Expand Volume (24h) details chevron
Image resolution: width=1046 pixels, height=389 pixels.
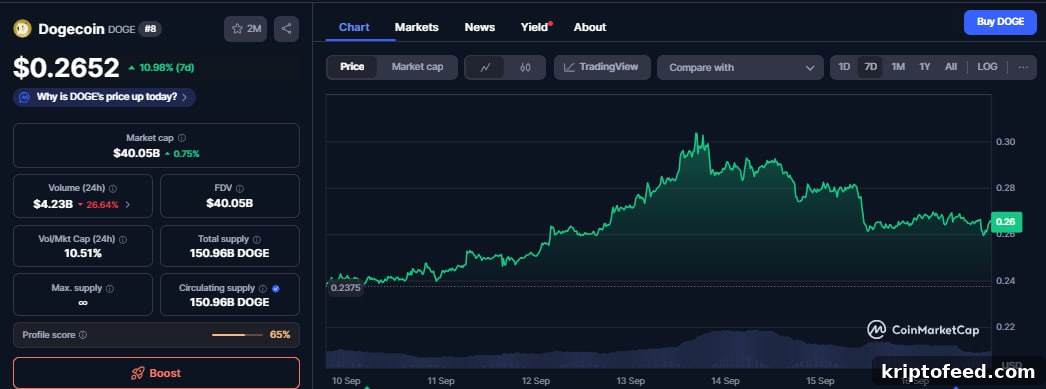pyautogui.click(x=127, y=205)
